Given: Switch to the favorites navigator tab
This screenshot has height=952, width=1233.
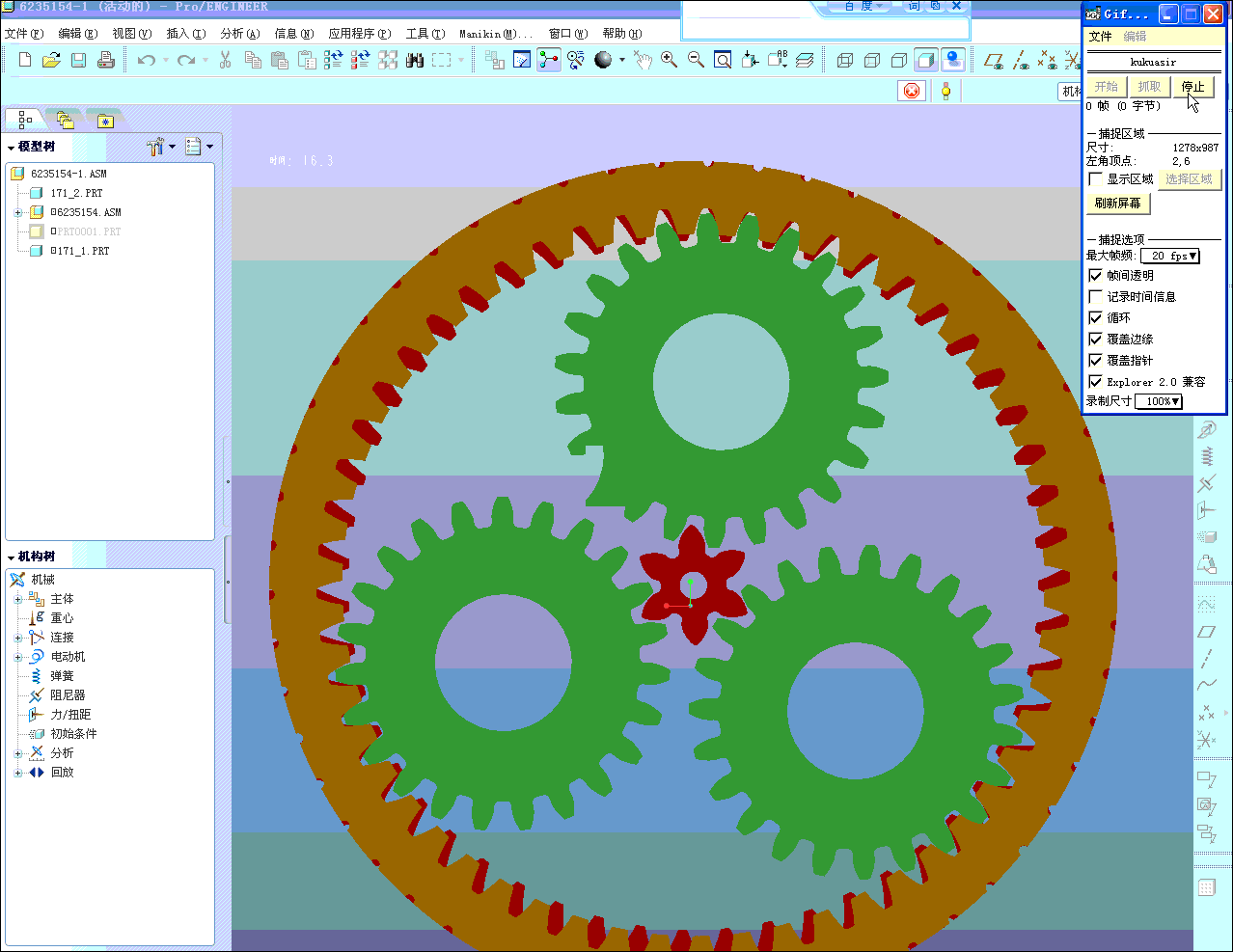Looking at the screenshot, I should coord(105,121).
